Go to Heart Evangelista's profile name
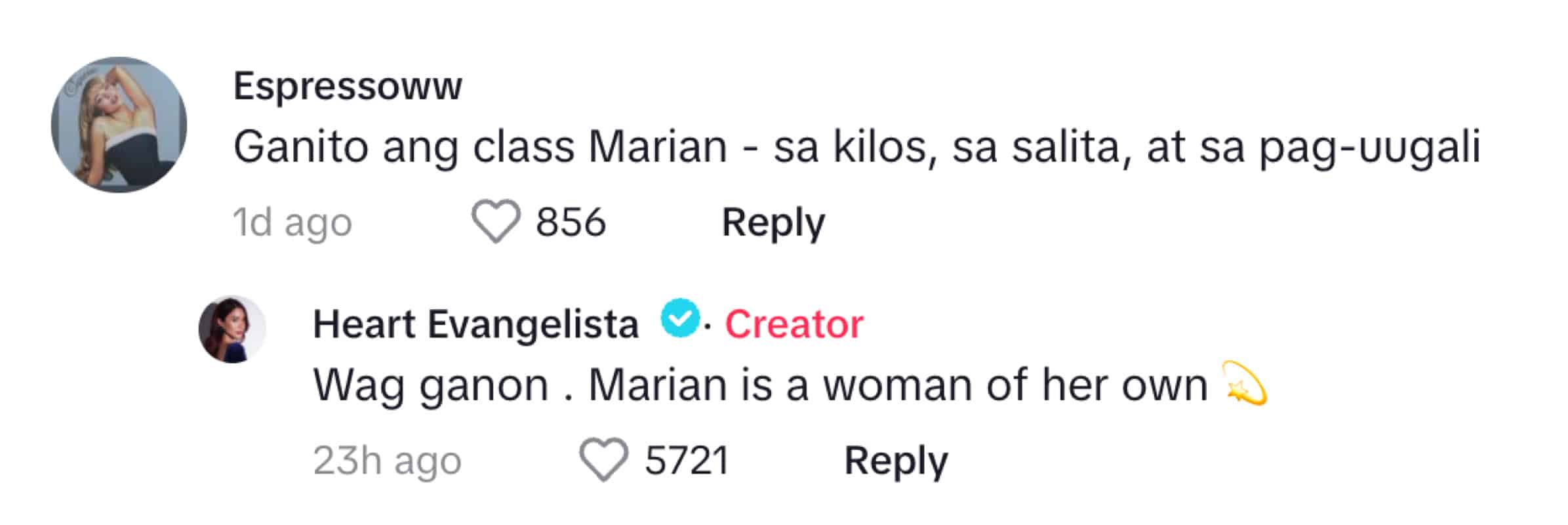Image resolution: width=1568 pixels, height=525 pixels. click(475, 324)
